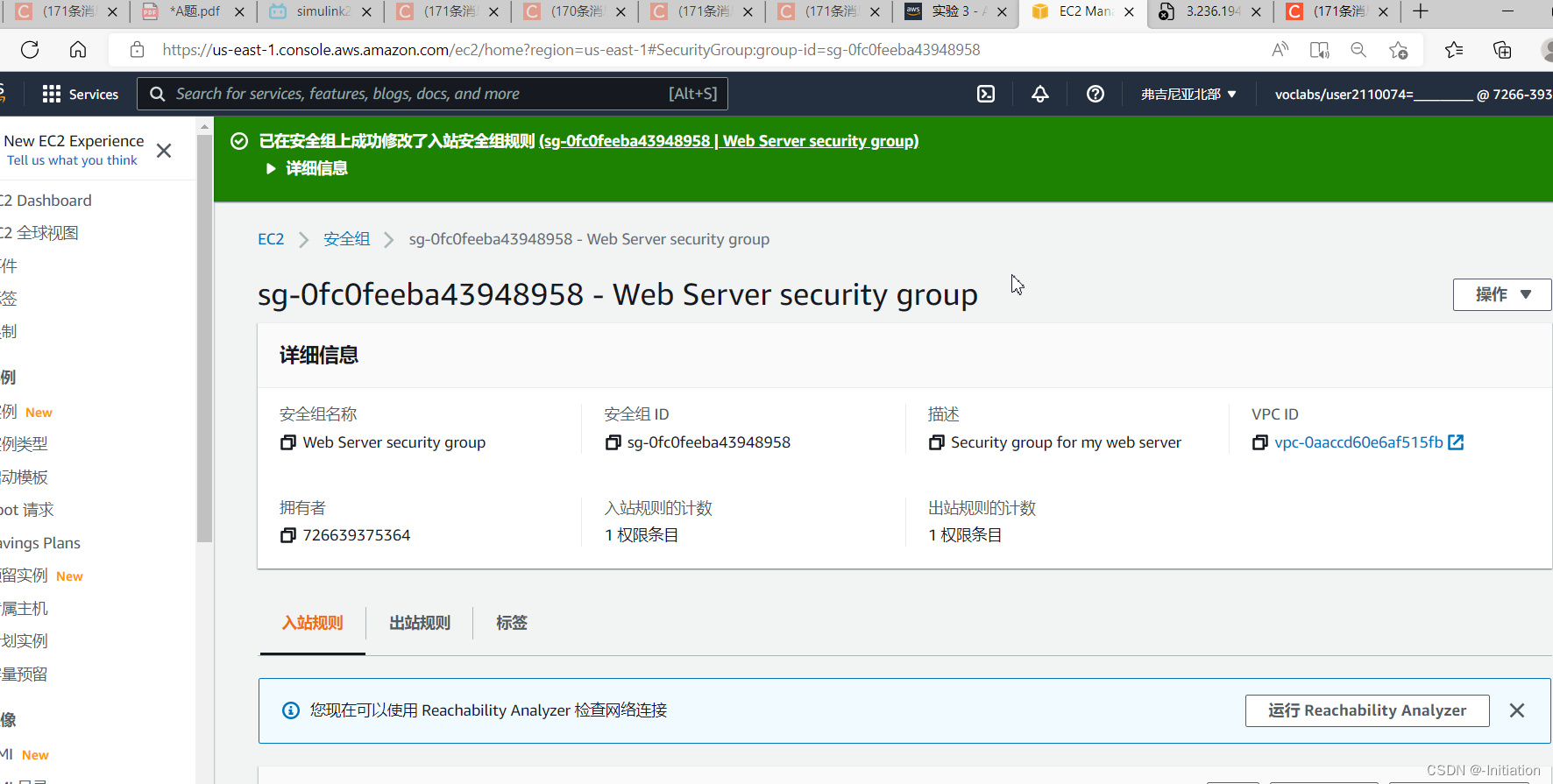Open the region selector 弗吉尼亚北部
1553x784 pixels.
point(1188,94)
